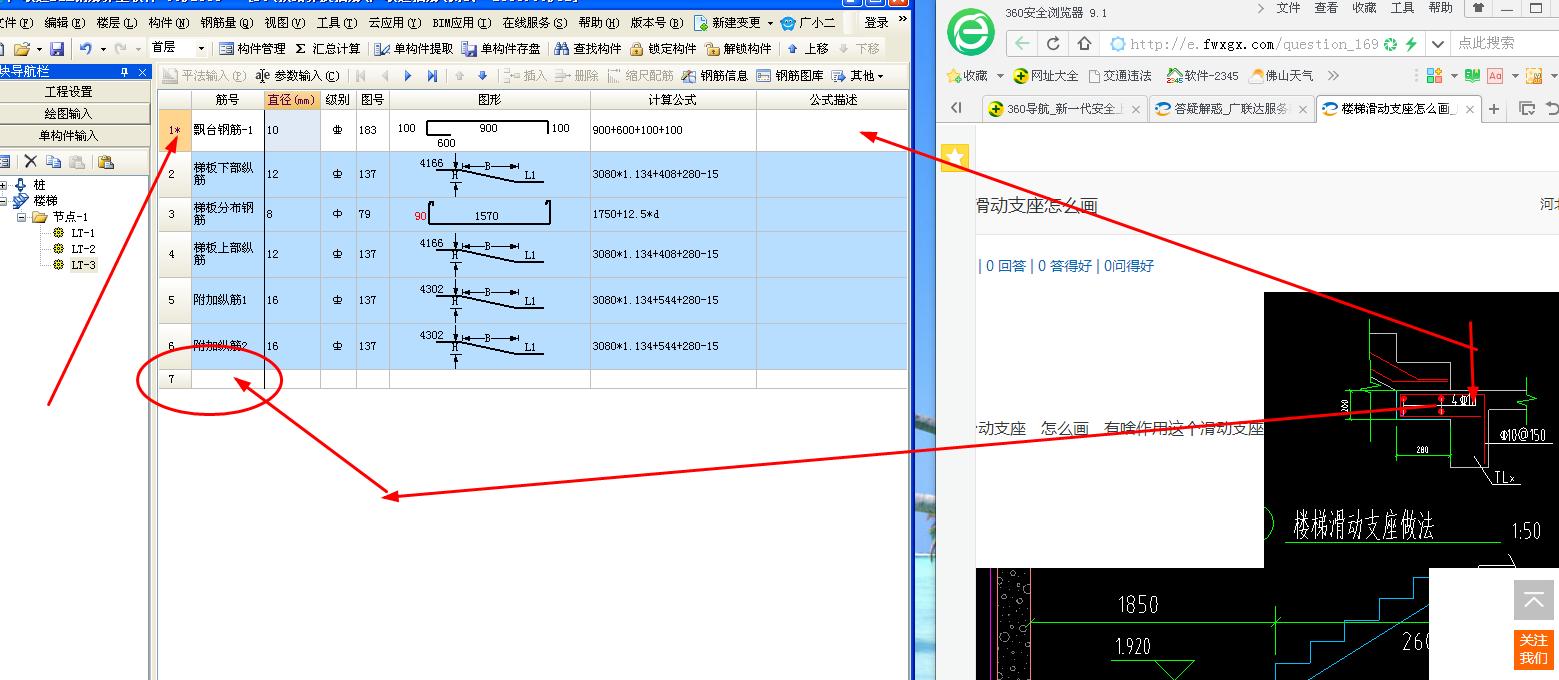Screen dimensions: 1559x680
Task: Switch to 绘图输入 panel
Action: pos(68,114)
